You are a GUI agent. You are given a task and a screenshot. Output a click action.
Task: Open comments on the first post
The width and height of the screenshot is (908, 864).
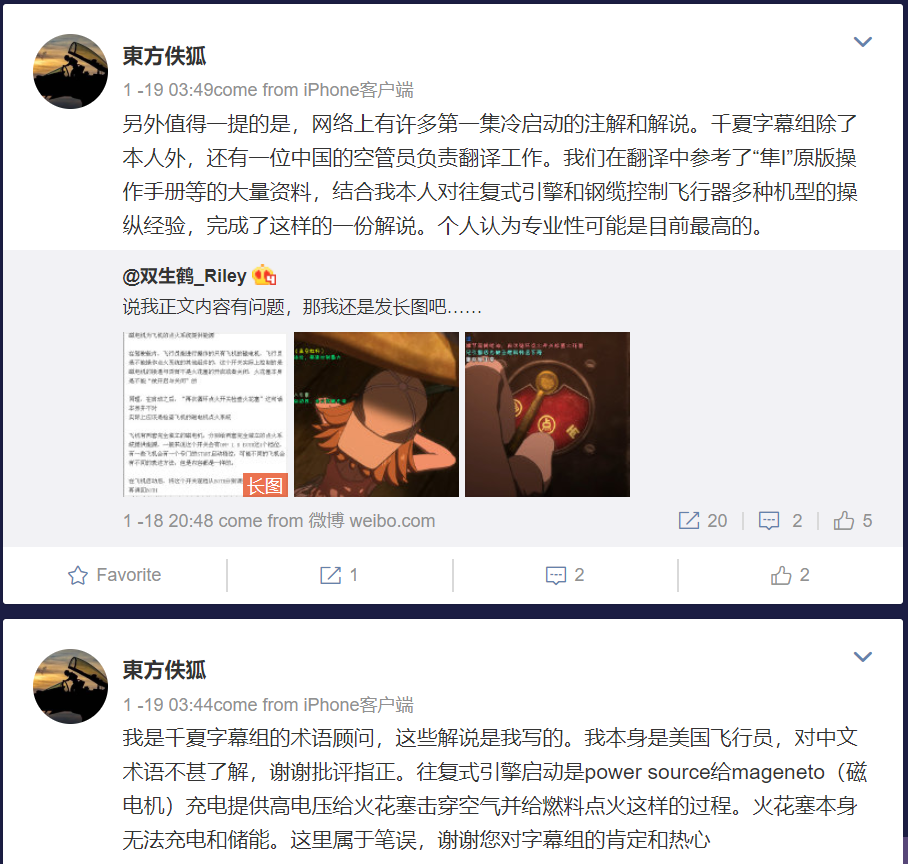click(x=556, y=575)
